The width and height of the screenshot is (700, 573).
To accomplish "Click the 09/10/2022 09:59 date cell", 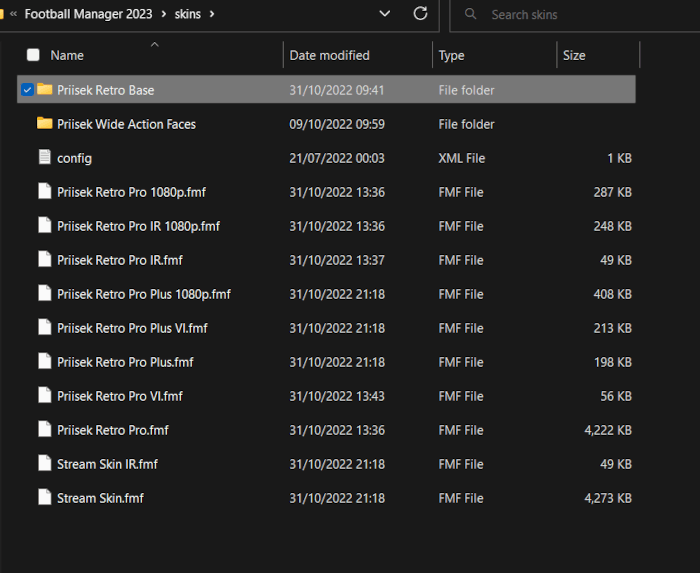I will tap(337, 124).
